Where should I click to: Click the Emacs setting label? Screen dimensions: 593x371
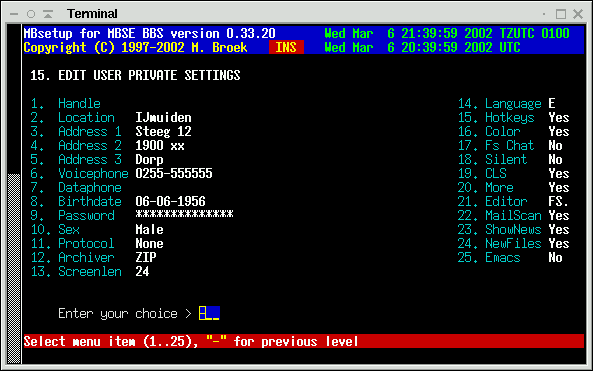tap(503, 257)
